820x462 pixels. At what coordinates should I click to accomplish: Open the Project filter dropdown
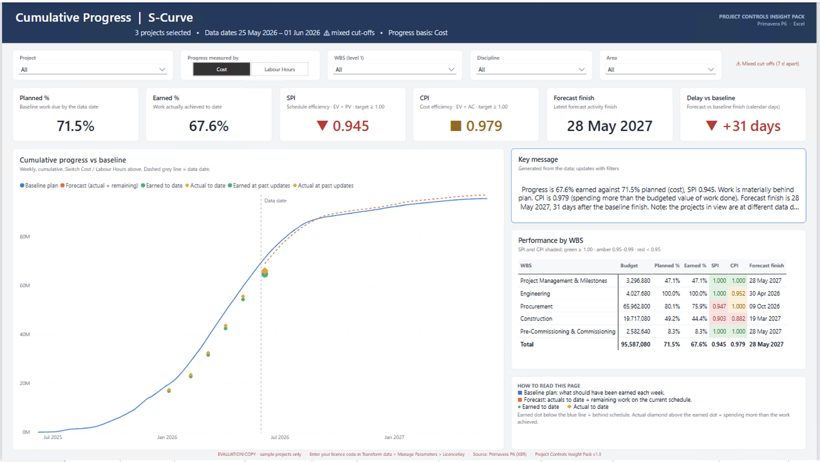click(93, 70)
